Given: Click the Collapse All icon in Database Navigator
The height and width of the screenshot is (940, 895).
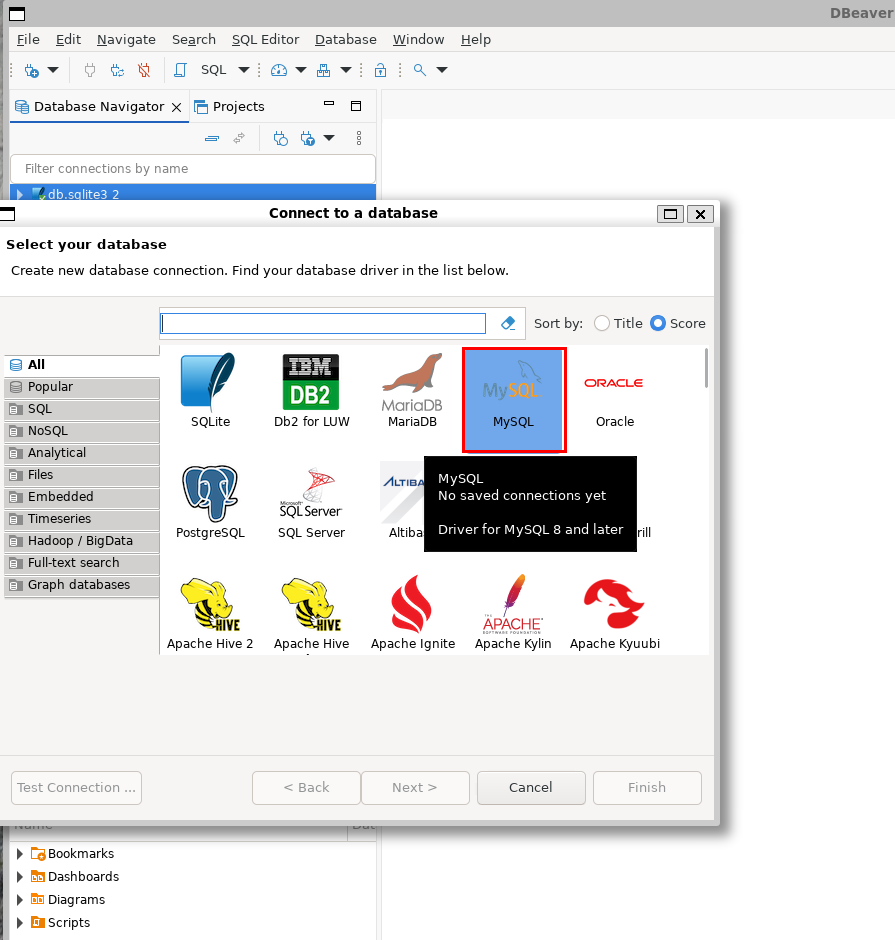Looking at the screenshot, I should [x=212, y=138].
